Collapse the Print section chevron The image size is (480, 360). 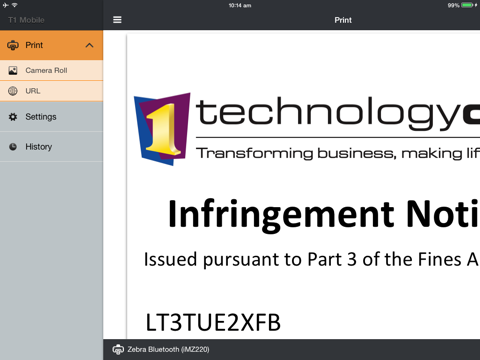click(89, 45)
